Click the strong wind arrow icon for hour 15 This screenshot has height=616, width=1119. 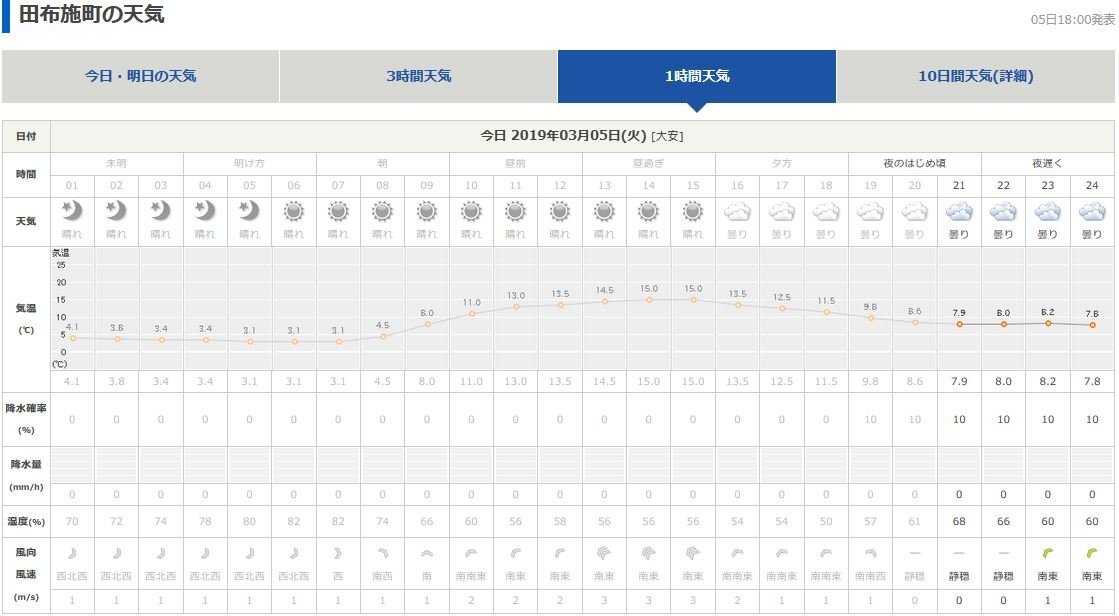(x=693, y=553)
